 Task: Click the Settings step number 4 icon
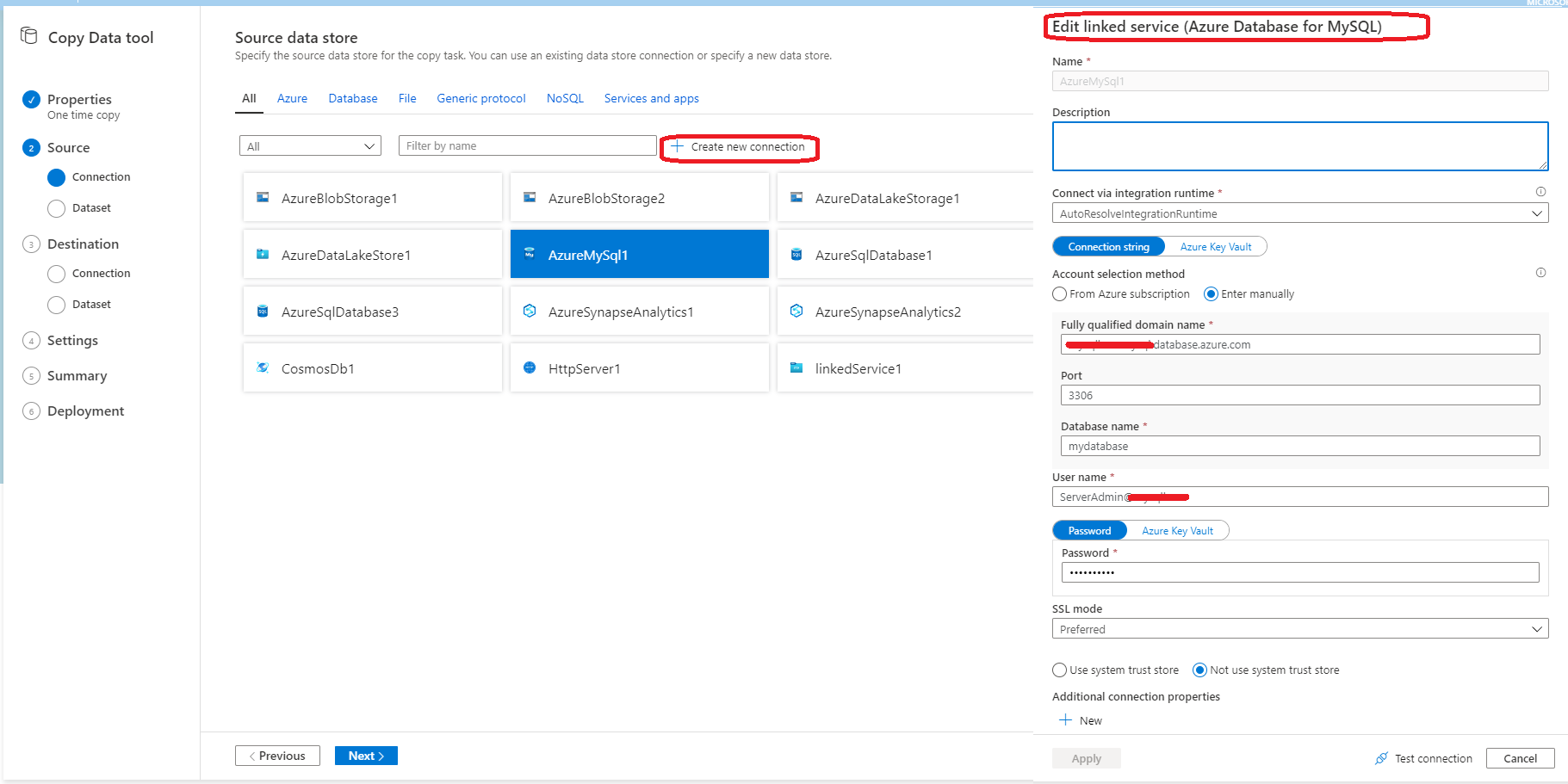pyautogui.click(x=32, y=341)
